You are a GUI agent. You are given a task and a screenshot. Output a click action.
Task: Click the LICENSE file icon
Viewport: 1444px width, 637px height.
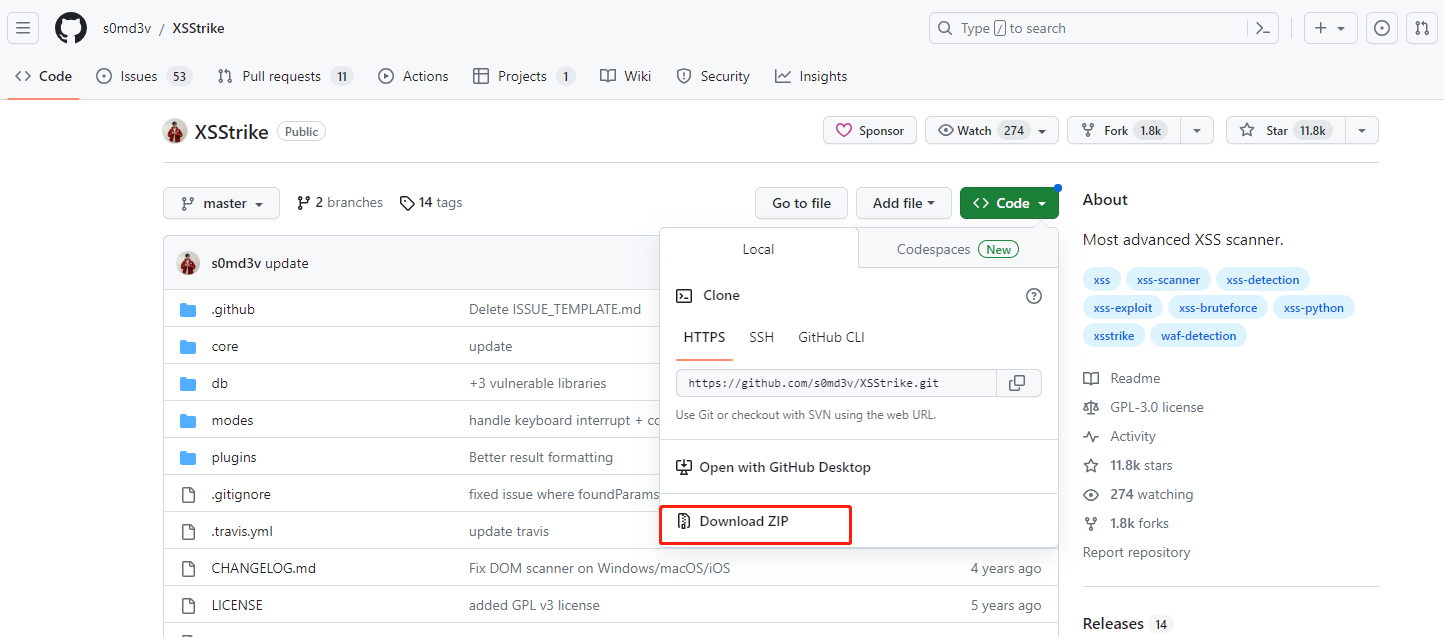tap(188, 606)
